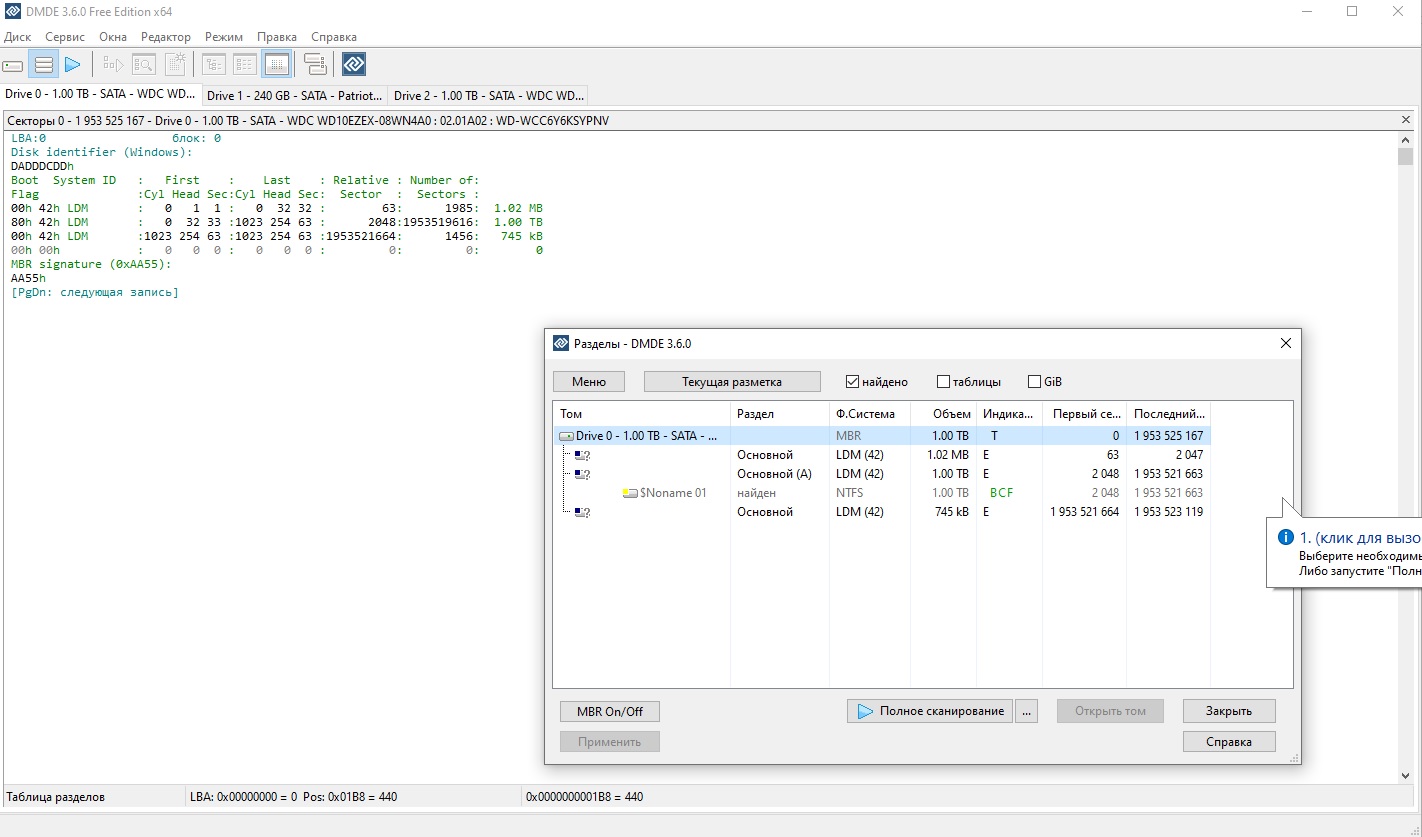Image resolution: width=1422 pixels, height=837 pixels.
Task: Start scan with the blue play toolbar icon
Action: pyautogui.click(x=72, y=65)
